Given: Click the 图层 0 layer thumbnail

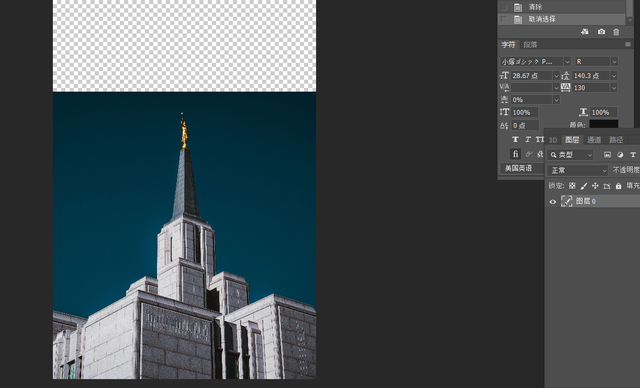Looking at the screenshot, I should (x=566, y=202).
